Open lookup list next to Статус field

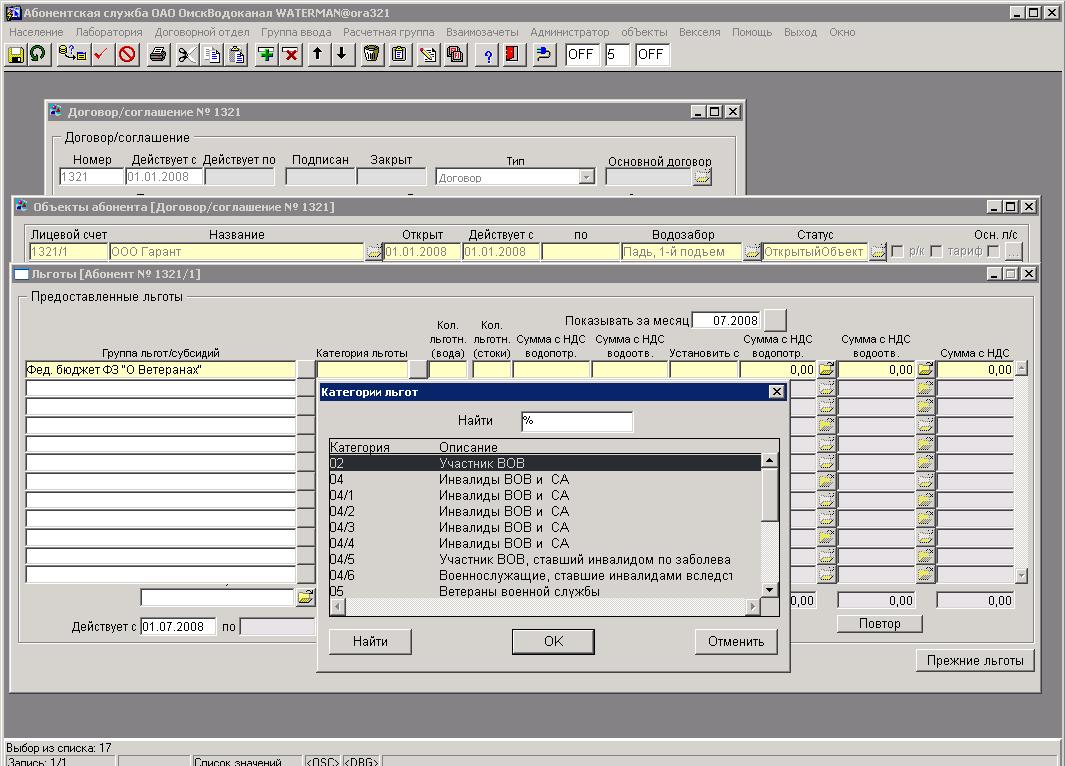pyautogui.click(x=877, y=252)
